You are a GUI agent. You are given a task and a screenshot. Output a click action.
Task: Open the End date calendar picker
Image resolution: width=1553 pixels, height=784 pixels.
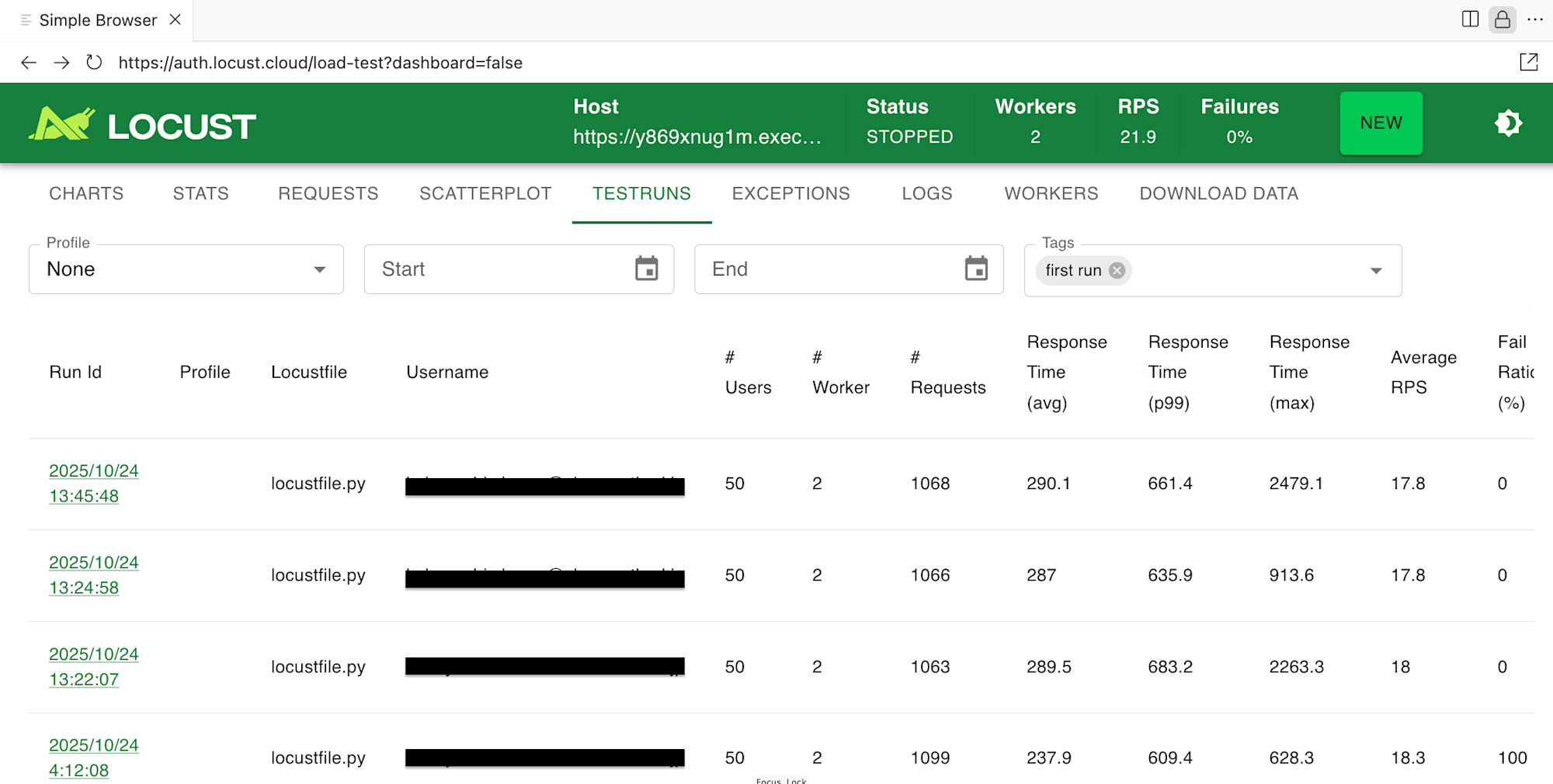976,269
